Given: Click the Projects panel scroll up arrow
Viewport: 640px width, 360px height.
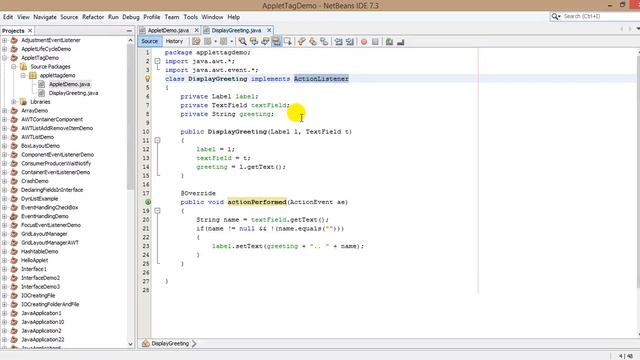Looking at the screenshot, I should click(130, 40).
